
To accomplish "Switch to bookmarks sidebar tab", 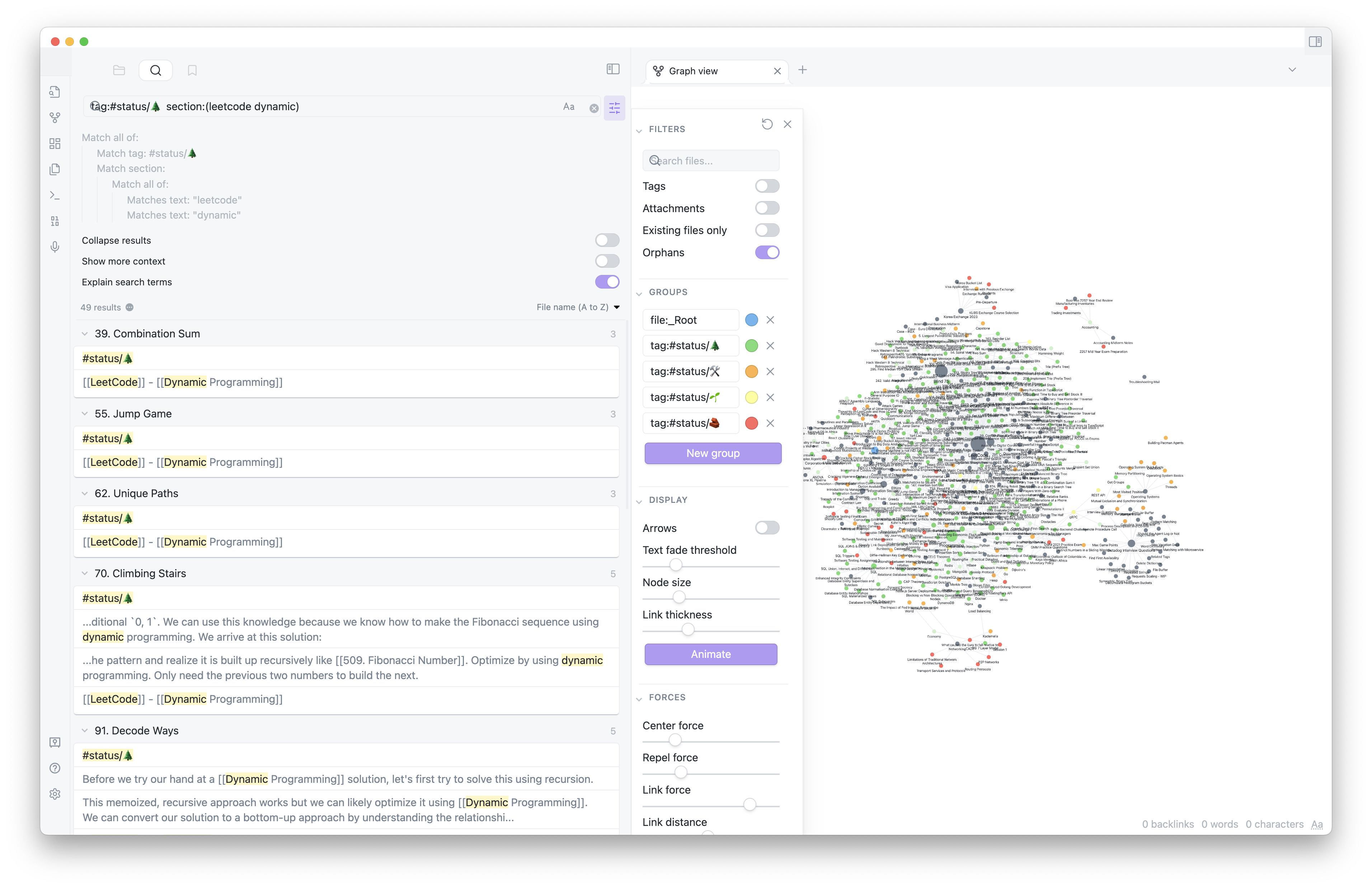I will pyautogui.click(x=192, y=70).
